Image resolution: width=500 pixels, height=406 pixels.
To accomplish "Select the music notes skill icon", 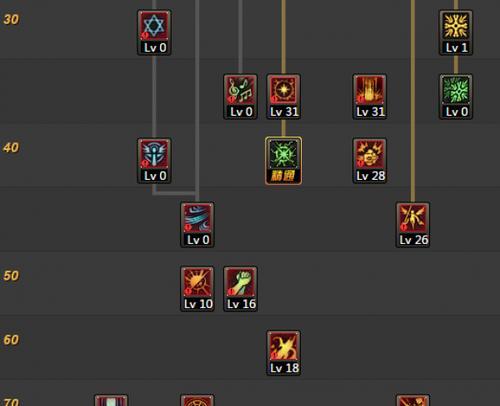I will (x=240, y=97).
